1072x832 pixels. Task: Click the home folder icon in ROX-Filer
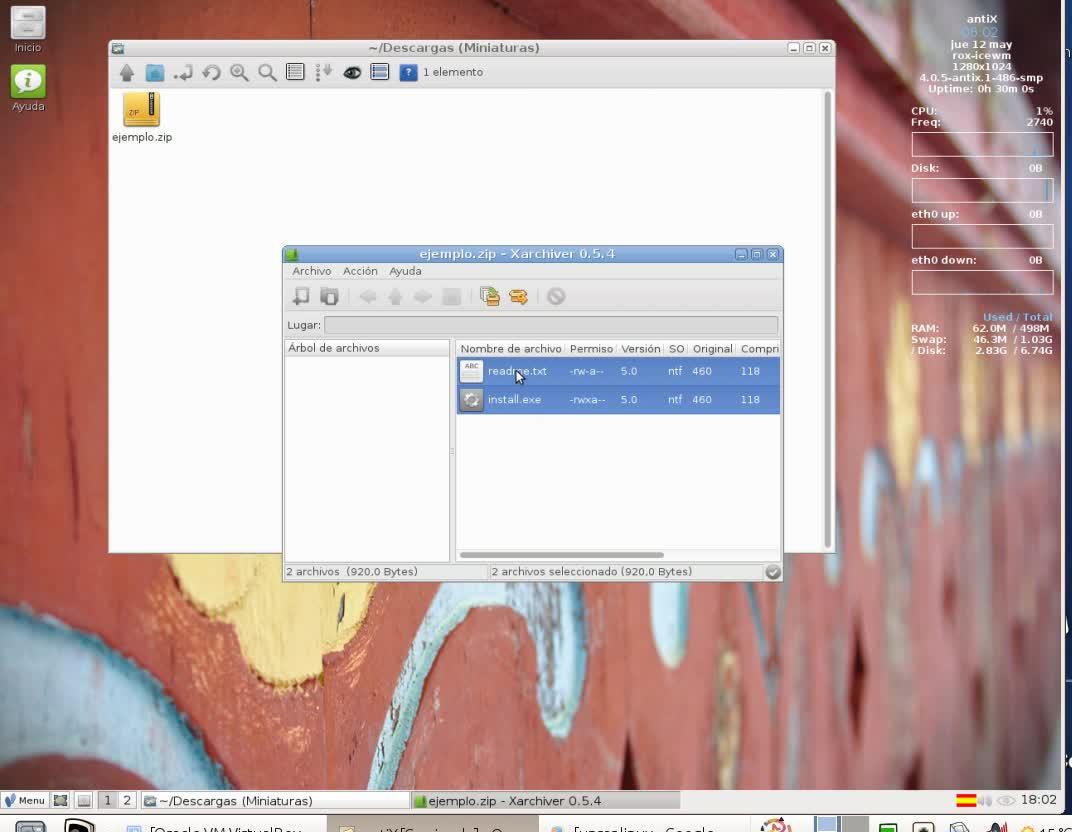click(x=155, y=72)
